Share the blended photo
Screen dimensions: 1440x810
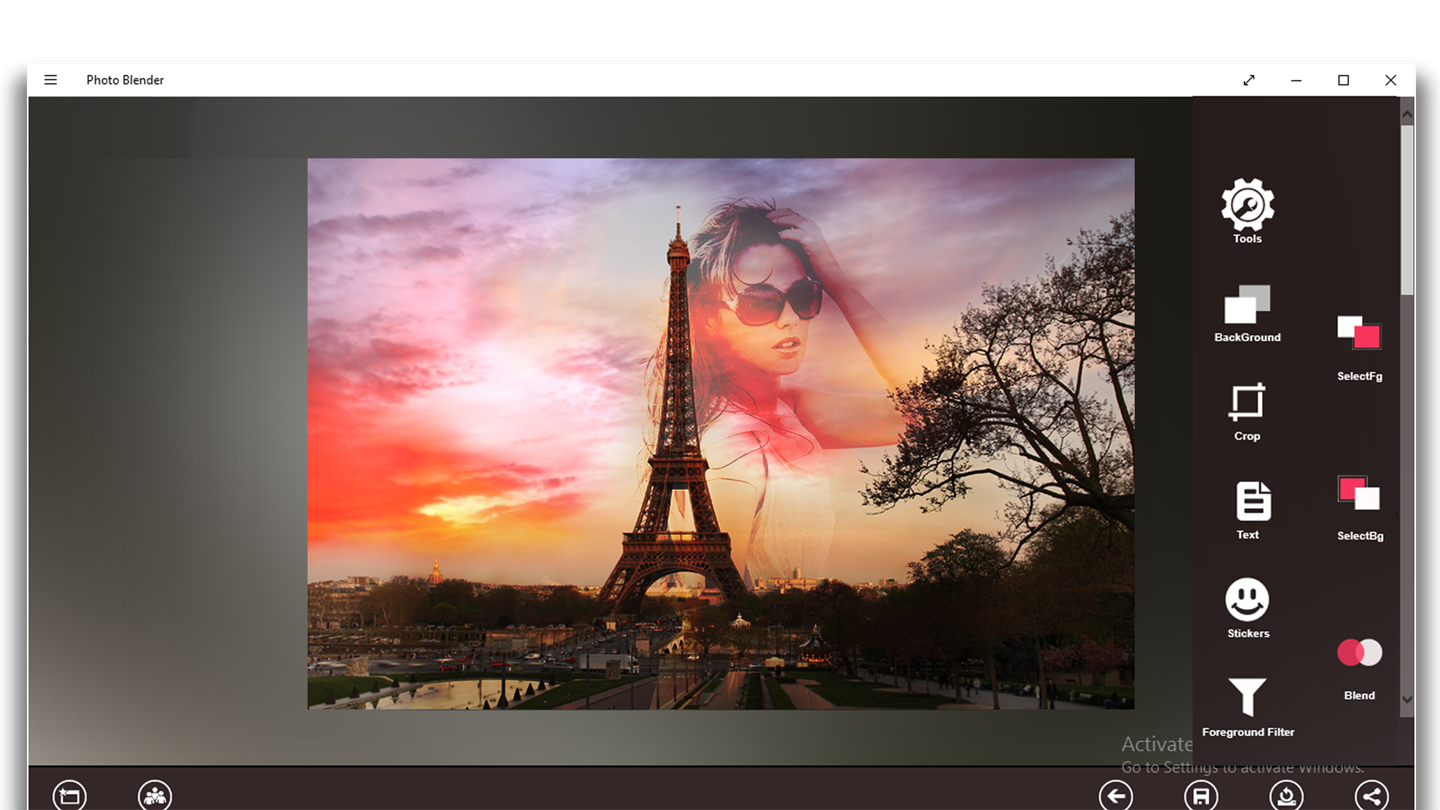1372,796
